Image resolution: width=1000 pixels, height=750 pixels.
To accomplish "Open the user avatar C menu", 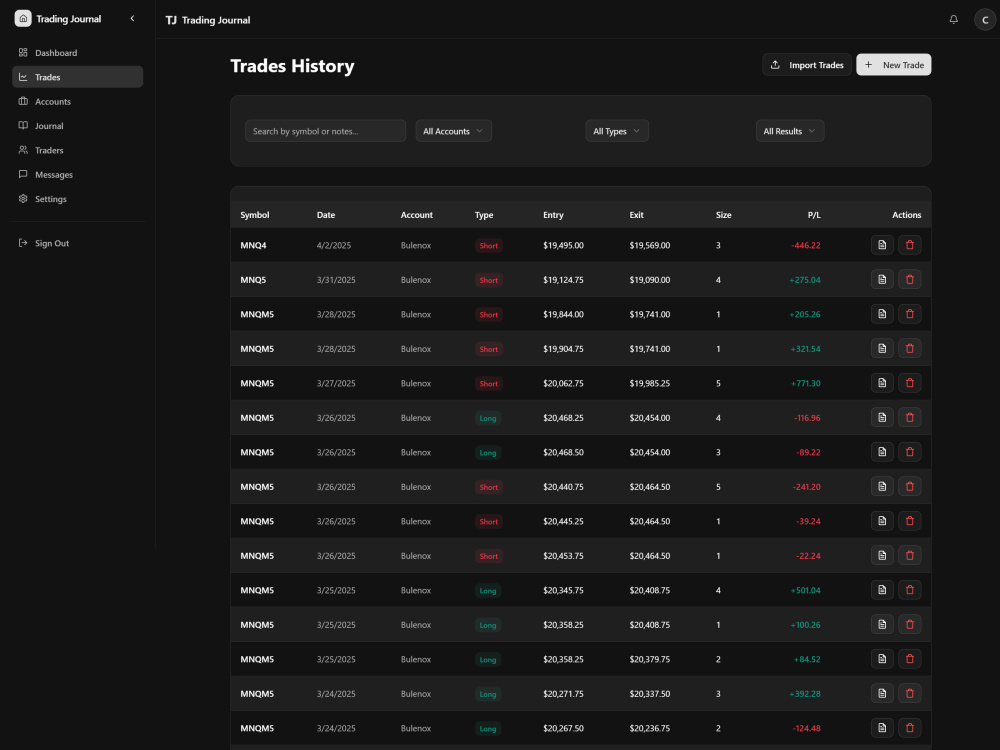I will (x=985, y=20).
